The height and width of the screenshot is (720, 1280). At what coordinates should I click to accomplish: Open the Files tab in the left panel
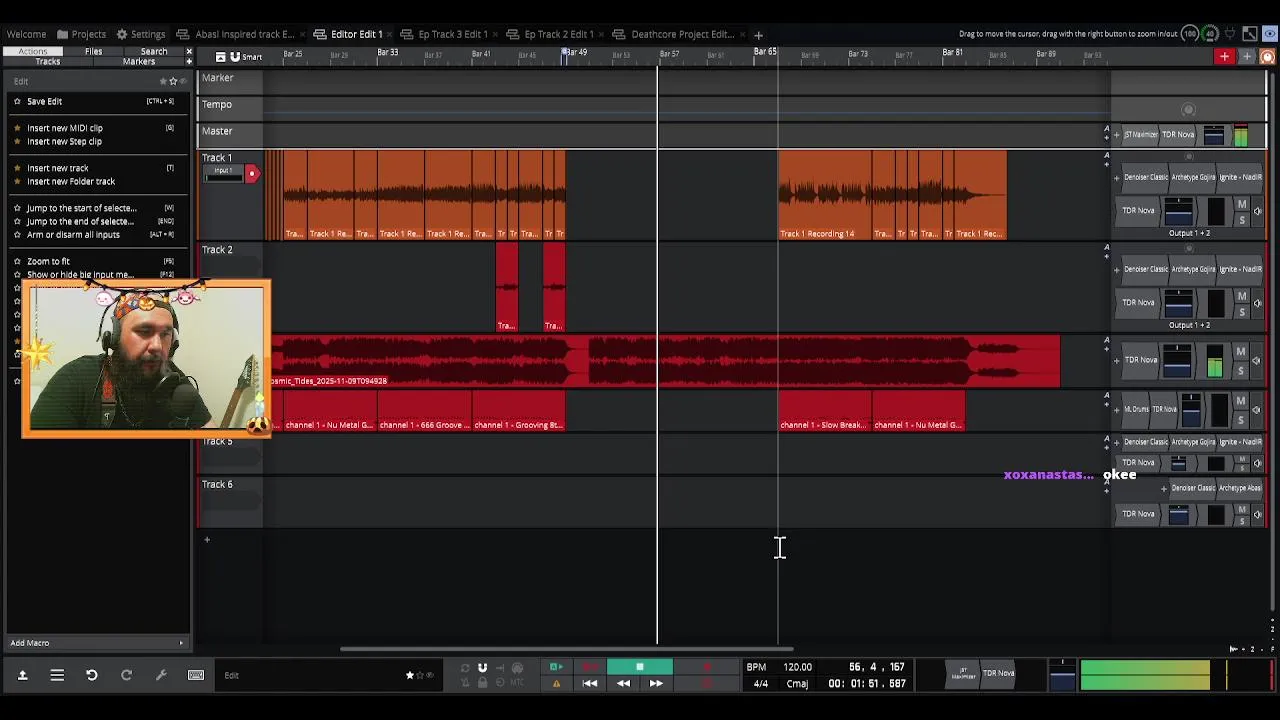[93, 51]
